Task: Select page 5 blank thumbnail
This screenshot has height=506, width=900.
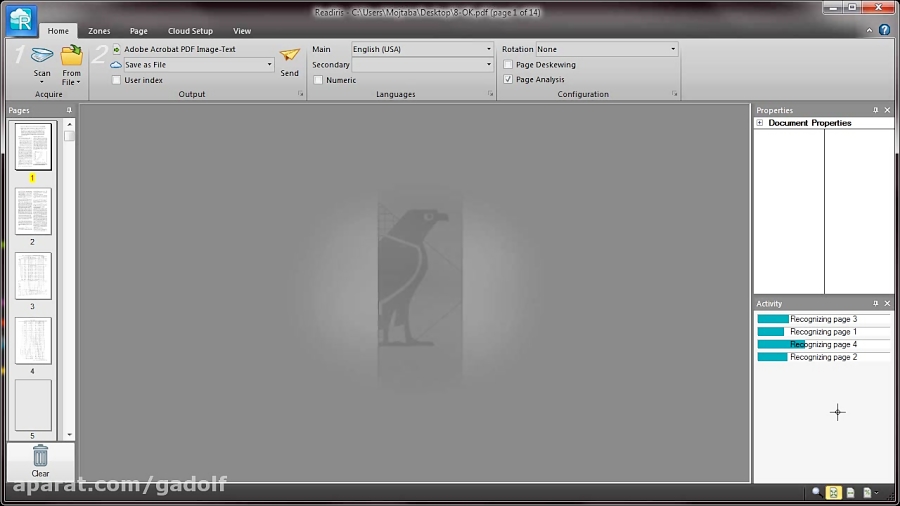Action: point(33,405)
